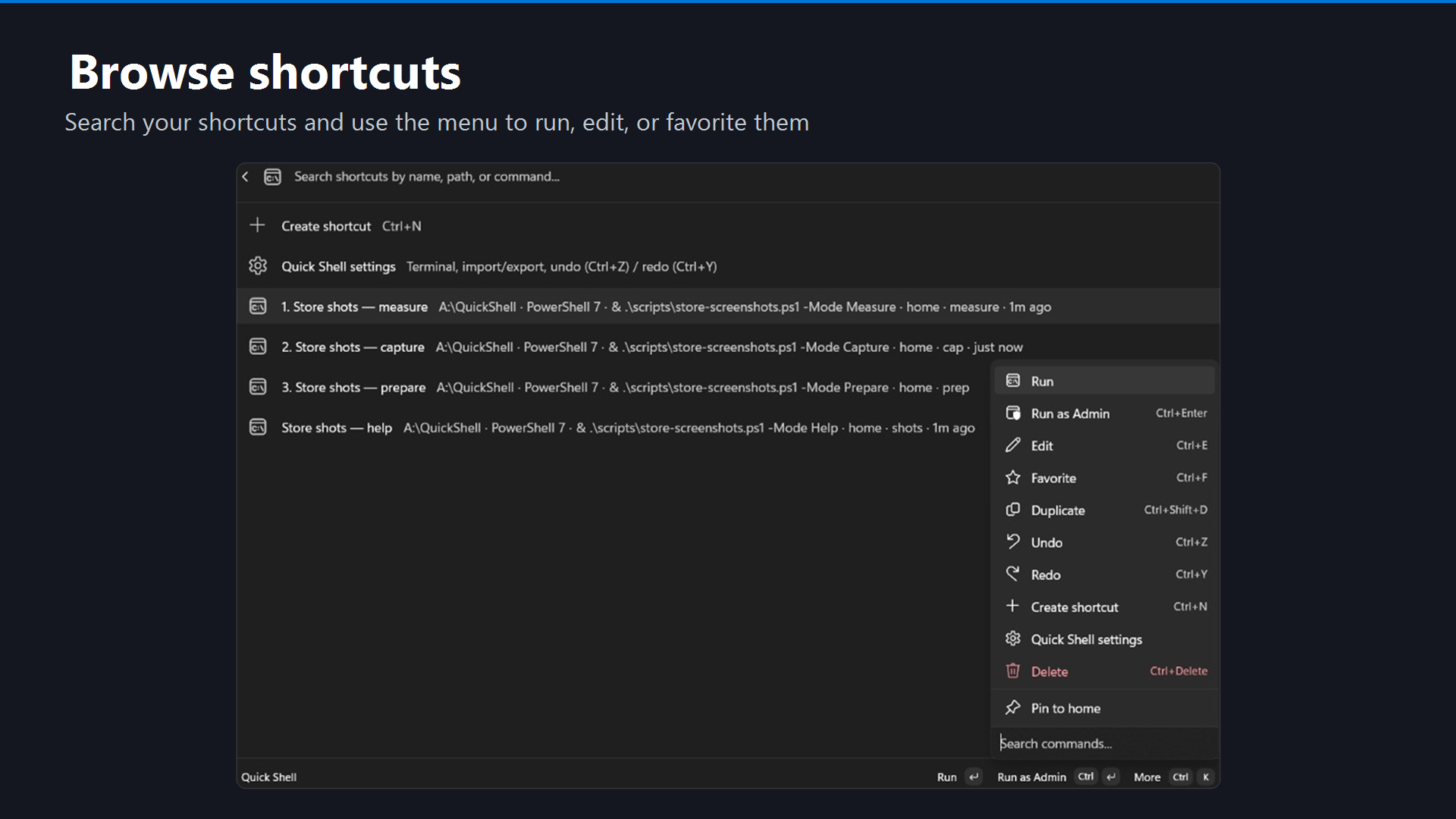Click the Run button in bottom bar
Image resolution: width=1456 pixels, height=819 pixels.
tap(946, 777)
